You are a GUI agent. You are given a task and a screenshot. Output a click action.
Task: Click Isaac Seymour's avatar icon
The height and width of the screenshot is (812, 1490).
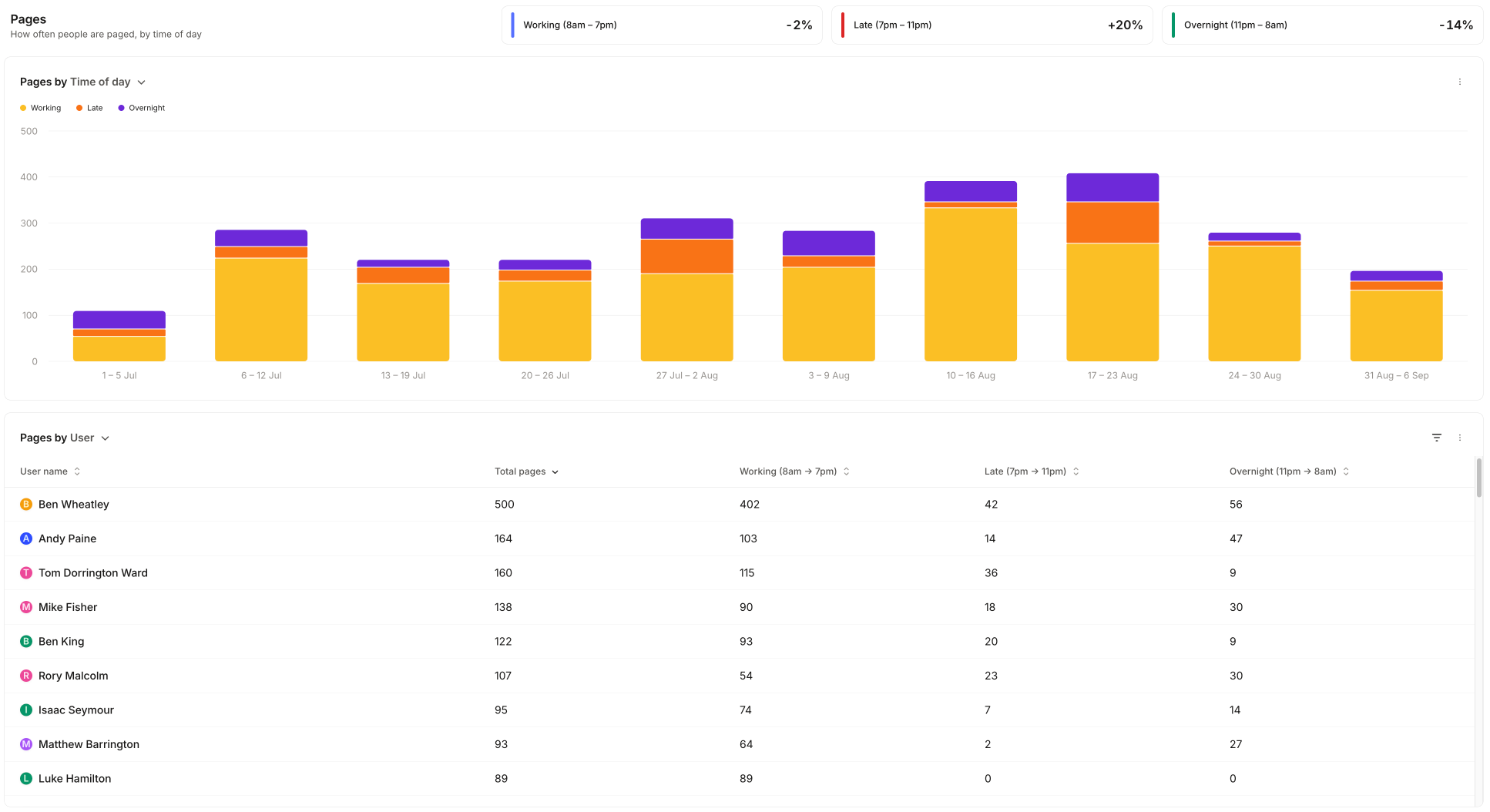pyautogui.click(x=26, y=710)
